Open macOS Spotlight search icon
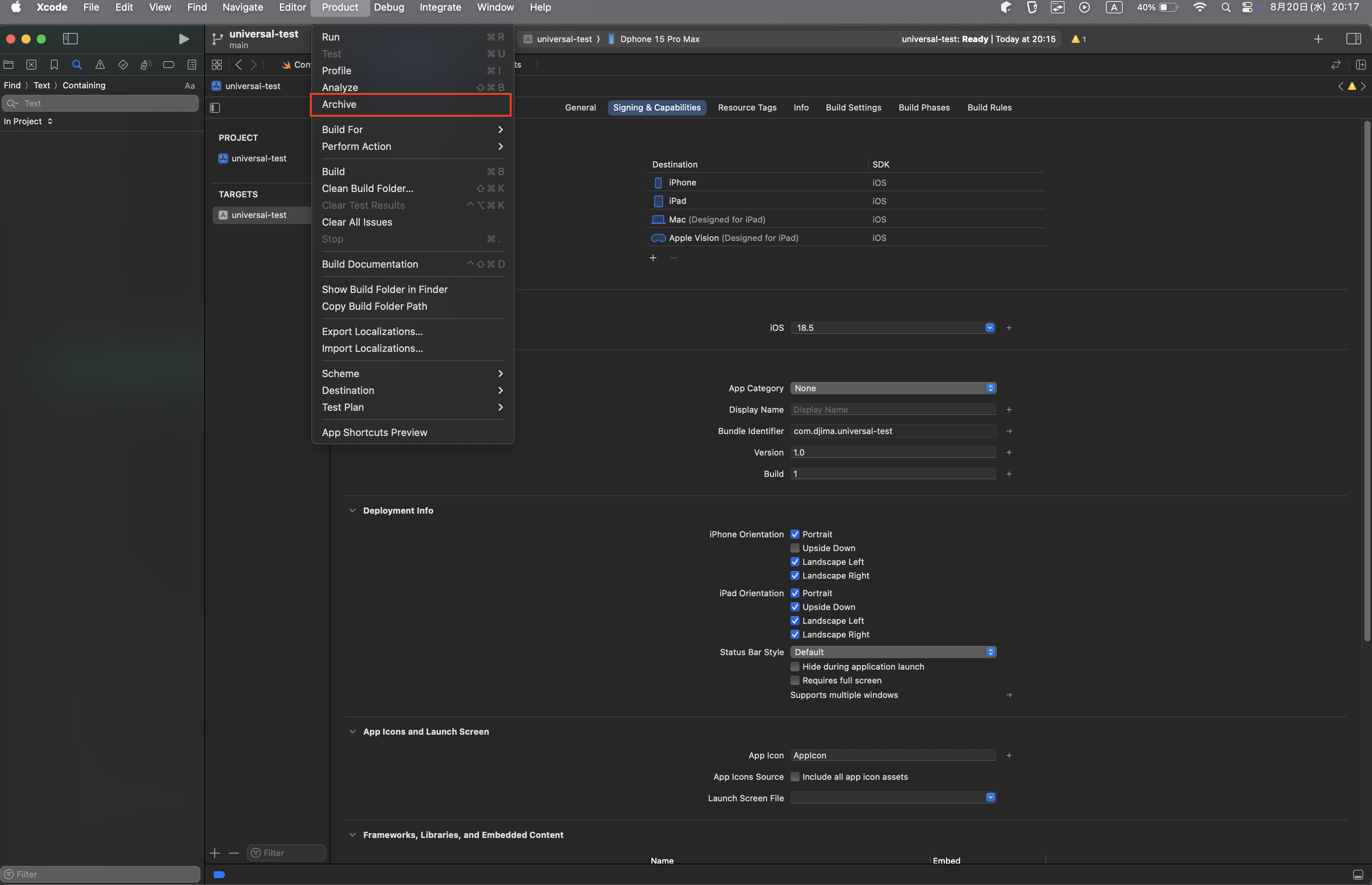Screen dimensions: 1372x885 pyautogui.click(x=1226, y=8)
